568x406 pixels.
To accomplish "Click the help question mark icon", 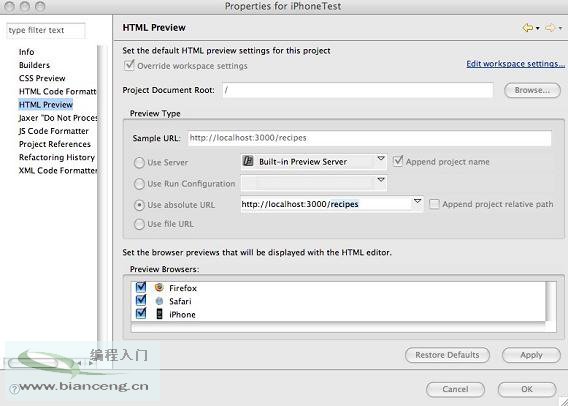I will tap(14, 389).
